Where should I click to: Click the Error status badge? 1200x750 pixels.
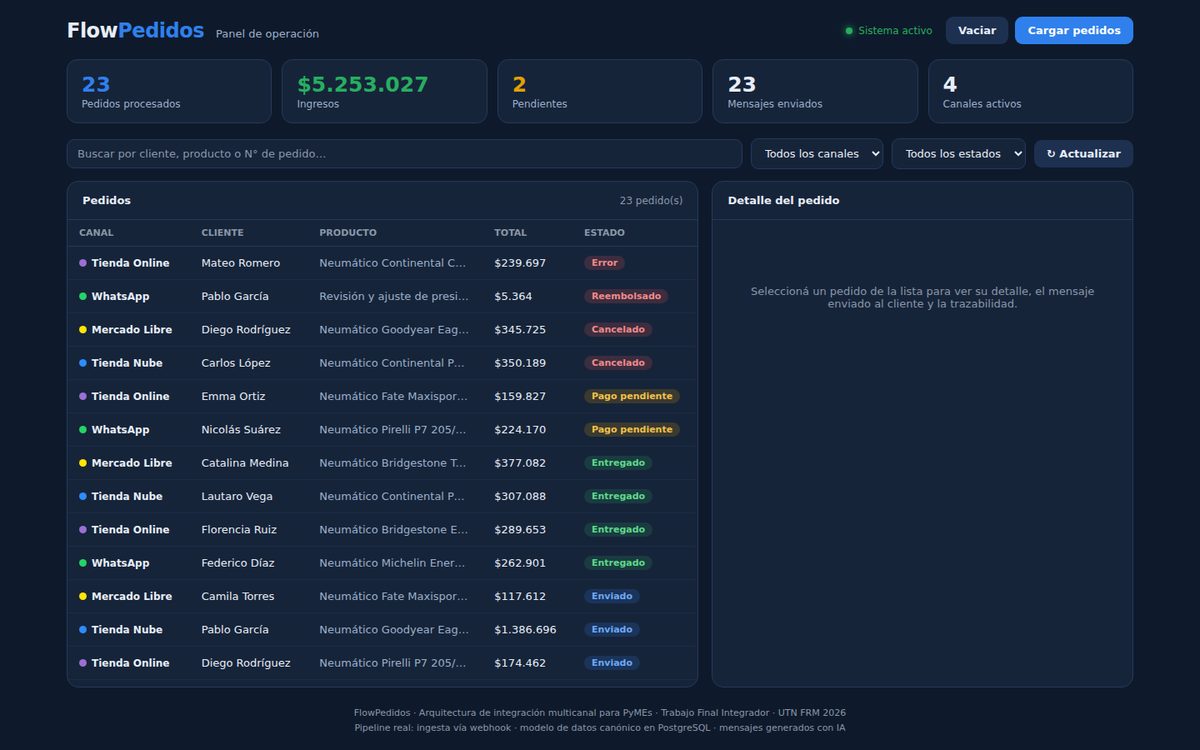tap(605, 263)
